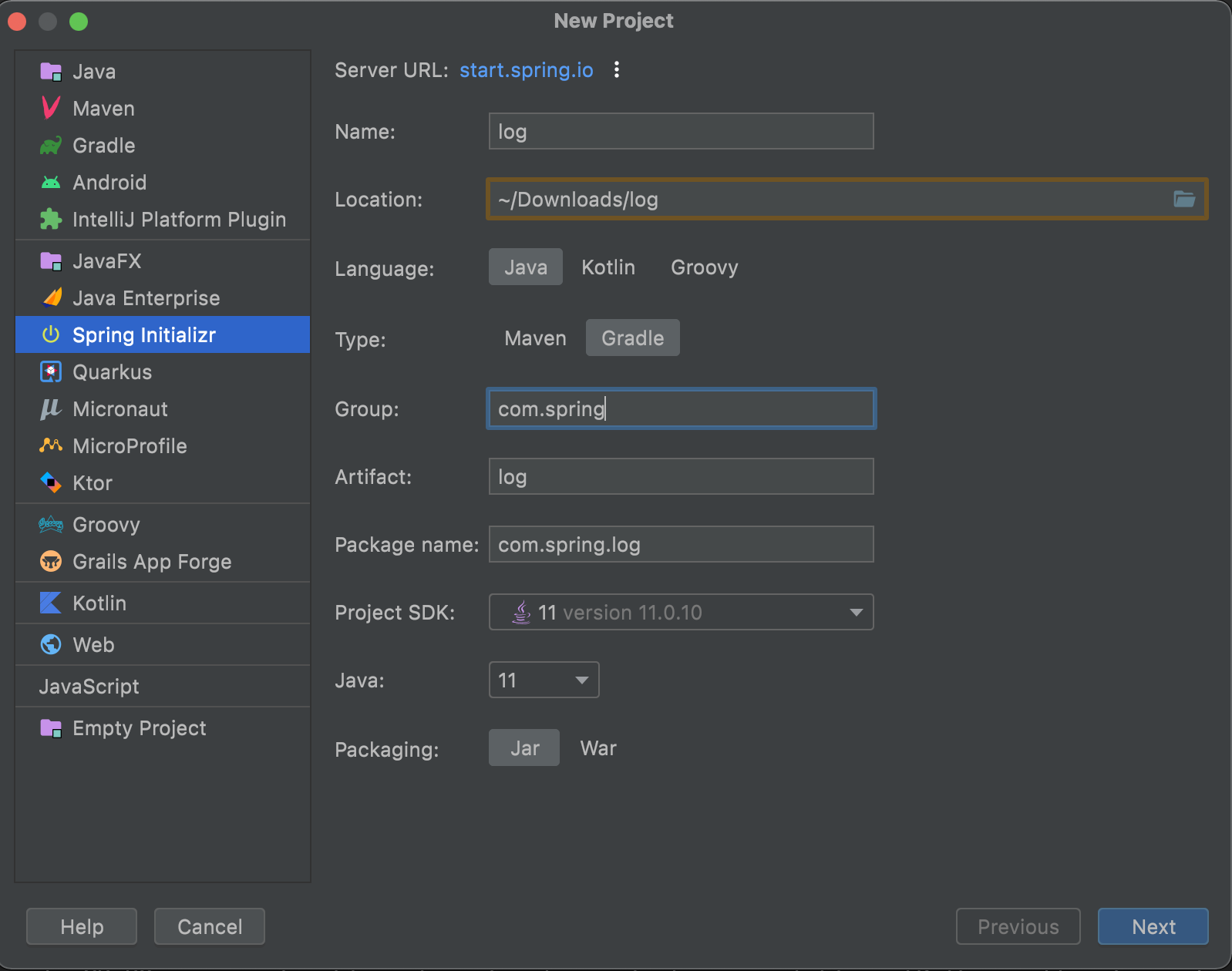This screenshot has height=971, width=1232.
Task: Click the Maven icon in sidebar
Action: click(x=51, y=109)
